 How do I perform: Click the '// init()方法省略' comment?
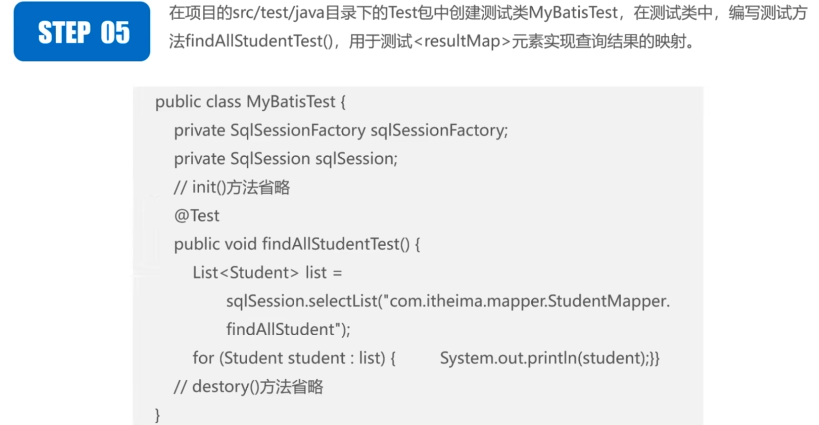click(x=232, y=187)
